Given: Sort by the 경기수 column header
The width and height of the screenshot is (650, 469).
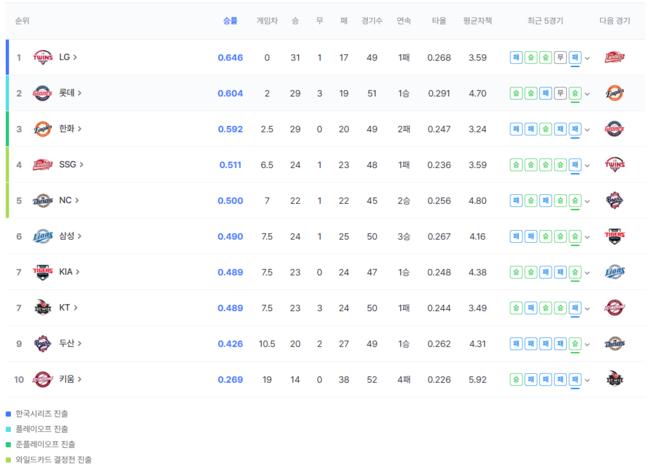Looking at the screenshot, I should [372, 21].
